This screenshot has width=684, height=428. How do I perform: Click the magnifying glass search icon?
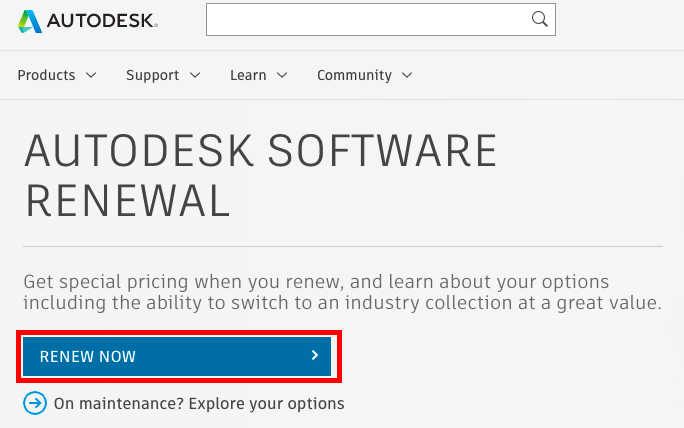point(540,19)
